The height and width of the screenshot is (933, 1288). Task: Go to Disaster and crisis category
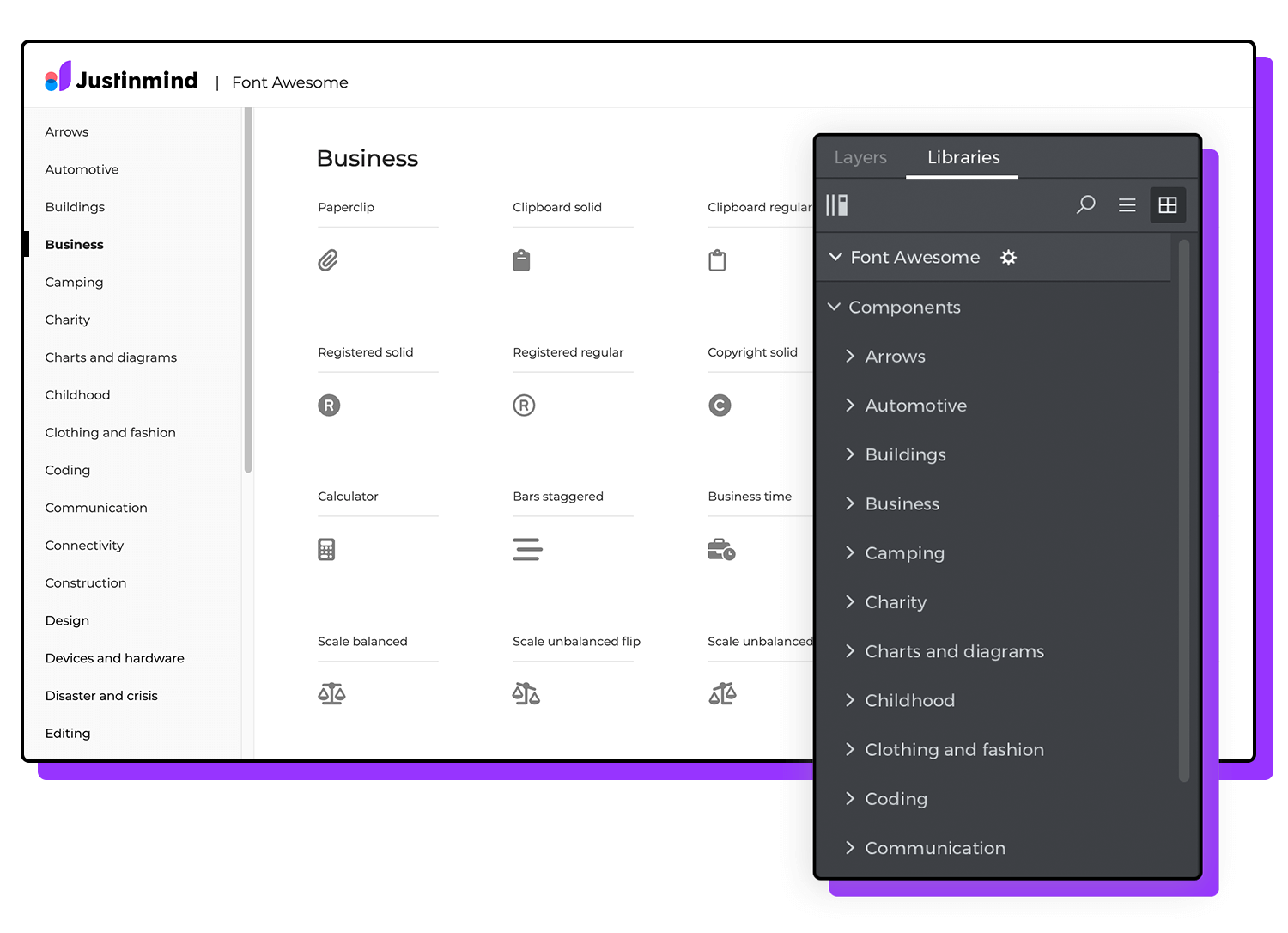pyautogui.click(x=101, y=696)
